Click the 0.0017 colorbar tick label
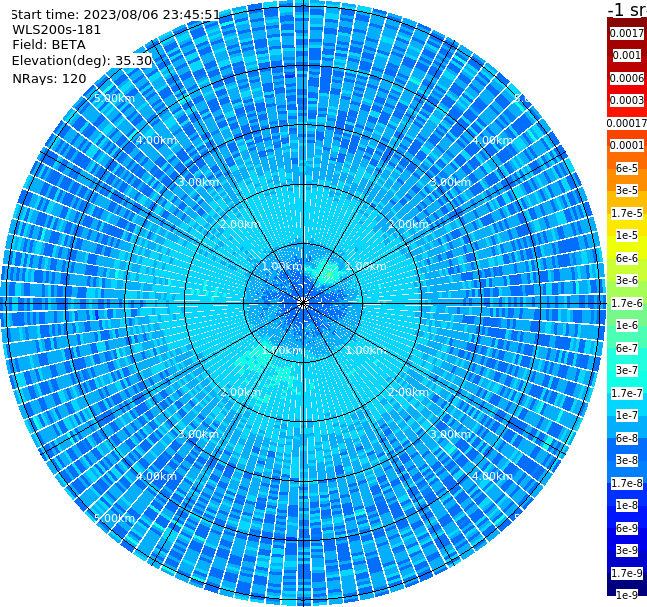The image size is (647, 607). (627, 33)
